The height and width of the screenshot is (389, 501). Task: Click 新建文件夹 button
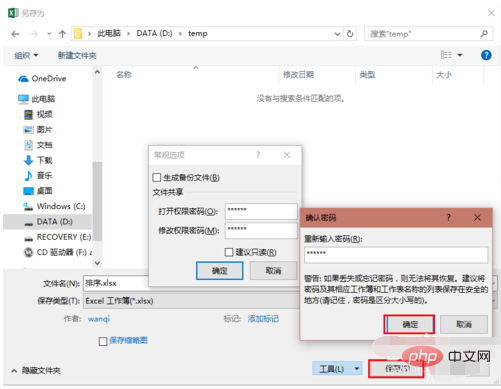(77, 55)
